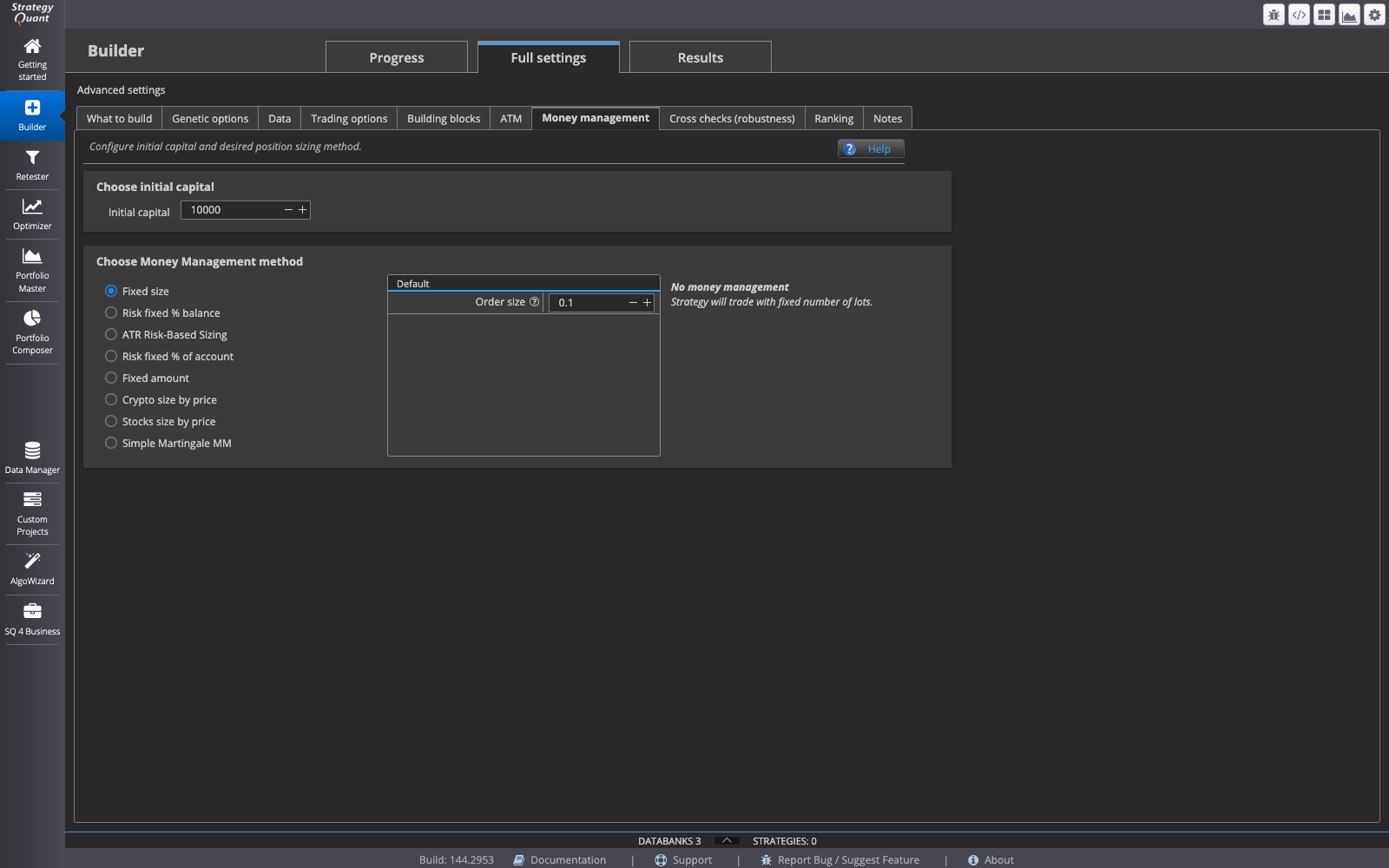
Task: Open Portfolio Composer pie icon
Action: tap(32, 318)
